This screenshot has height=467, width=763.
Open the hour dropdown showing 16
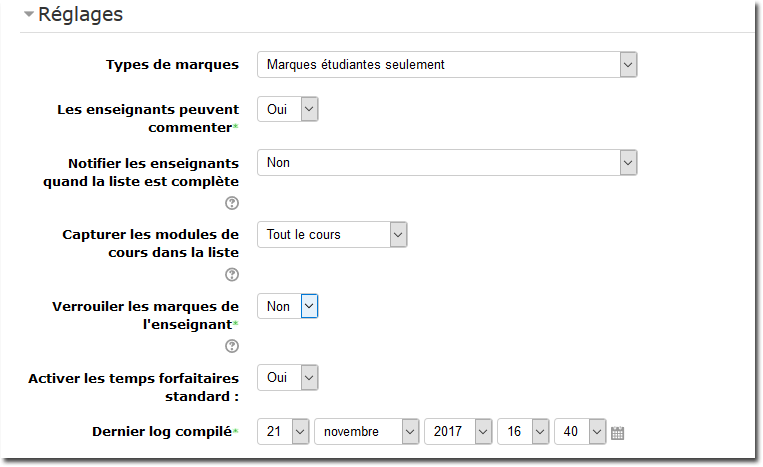(x=523, y=431)
